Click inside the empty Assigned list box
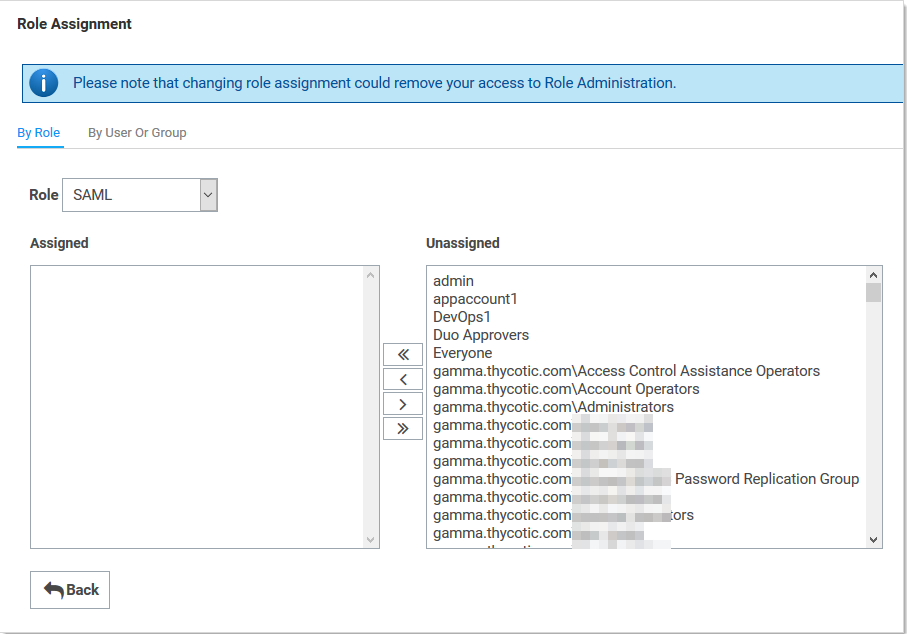 tap(197, 406)
